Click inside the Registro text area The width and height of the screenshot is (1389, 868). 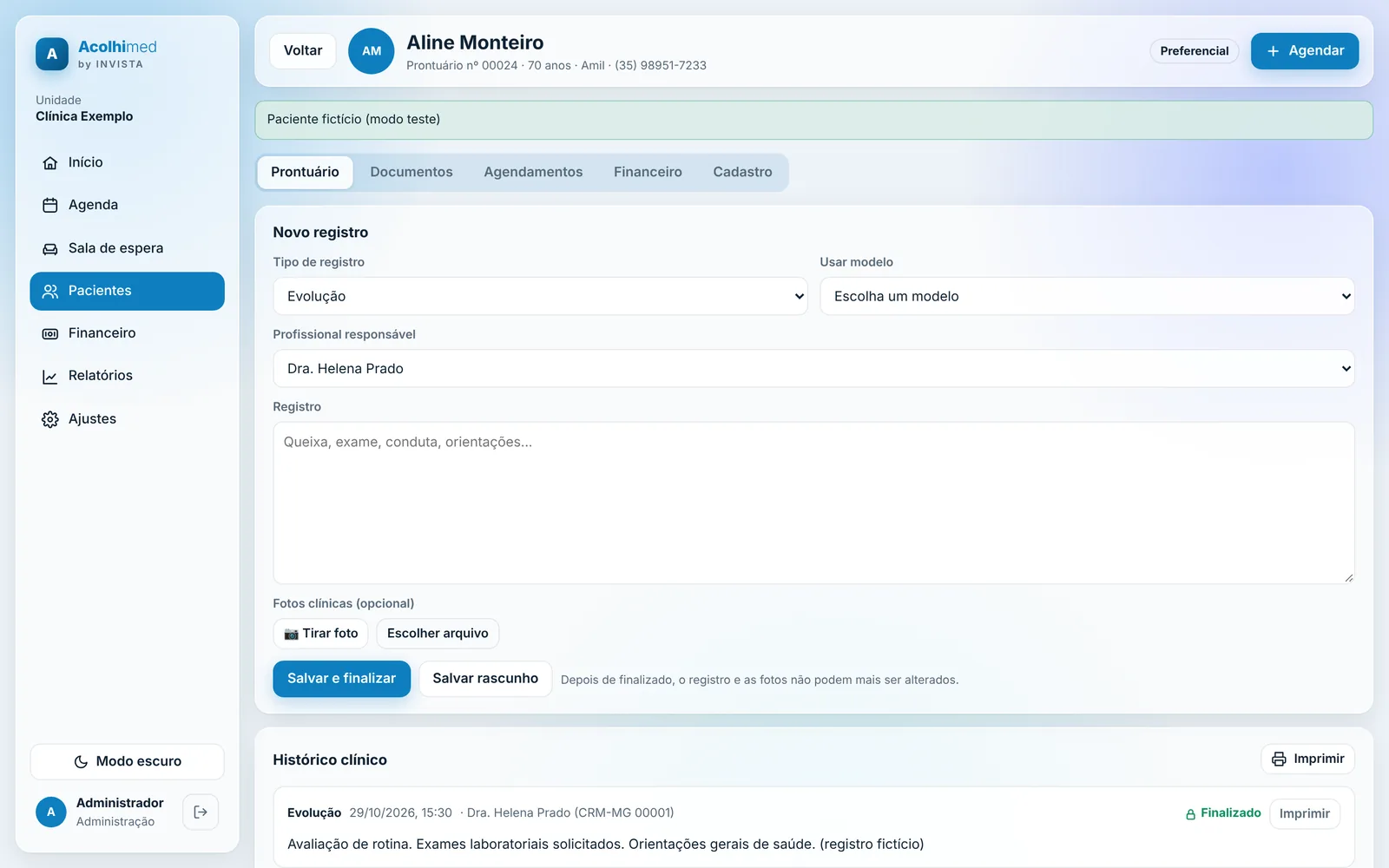813,503
